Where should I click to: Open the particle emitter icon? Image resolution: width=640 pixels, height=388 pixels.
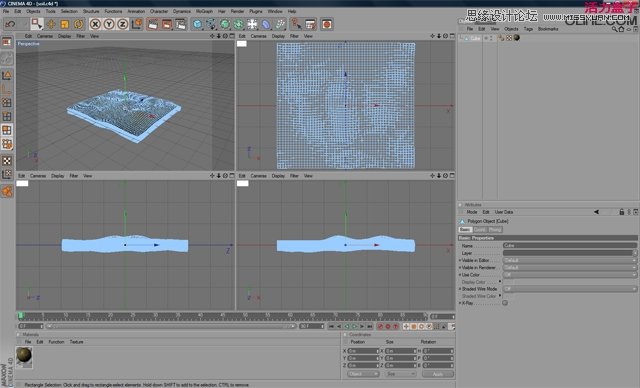click(x=280, y=24)
